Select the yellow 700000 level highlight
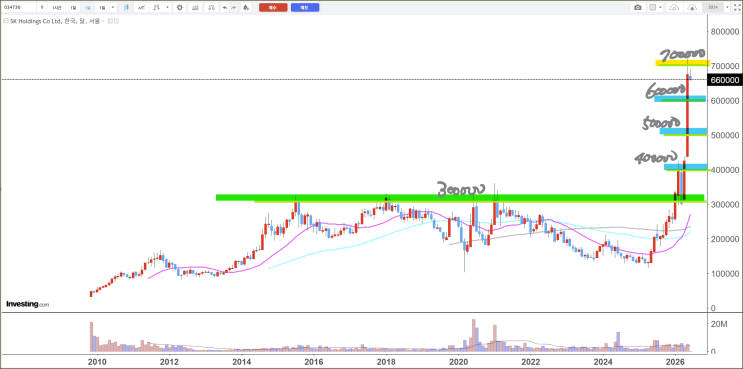The width and height of the screenshot is (743, 369). pyautogui.click(x=682, y=63)
